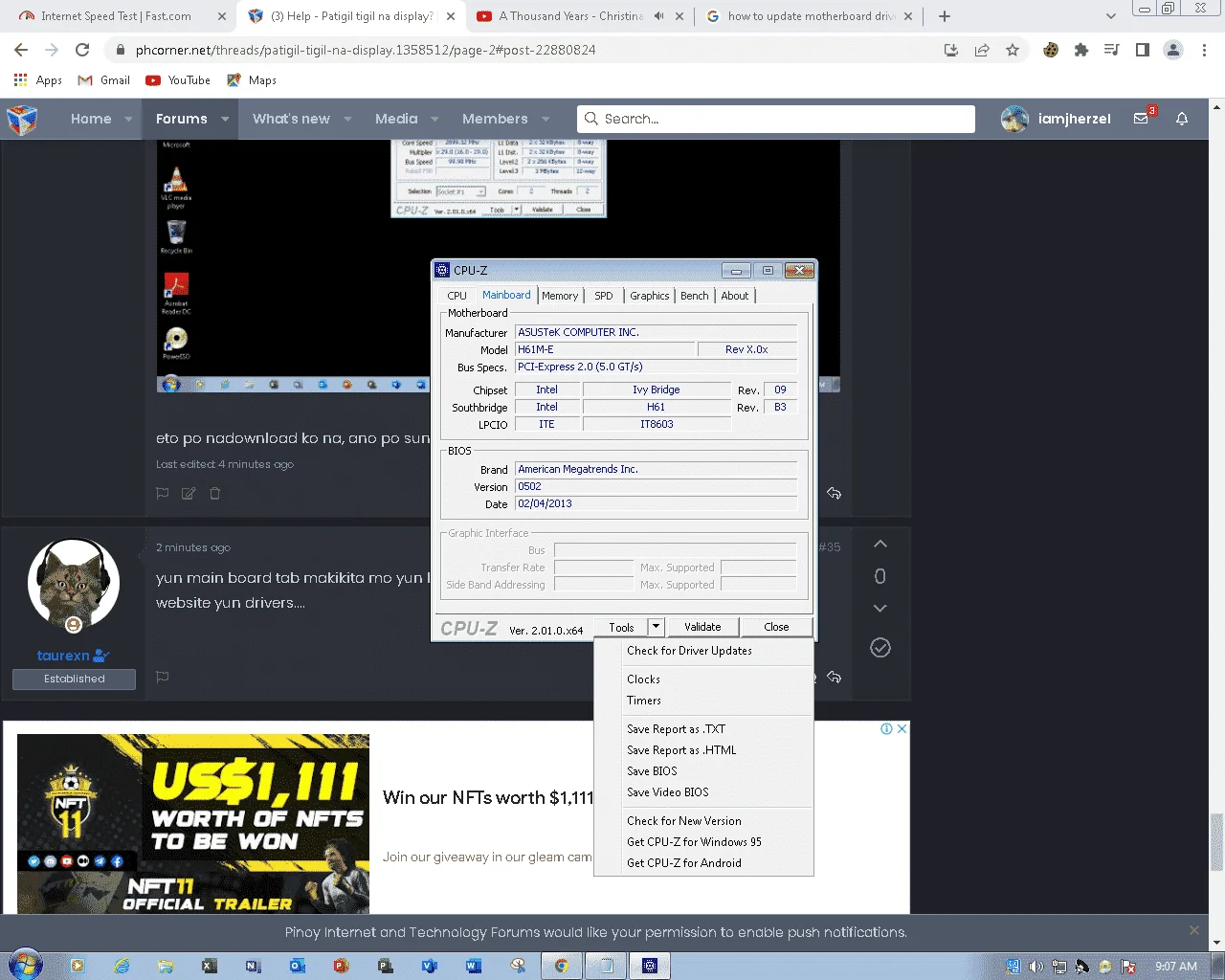1225x980 pixels.
Task: Open the cookie extension icon
Action: pos(1051,50)
